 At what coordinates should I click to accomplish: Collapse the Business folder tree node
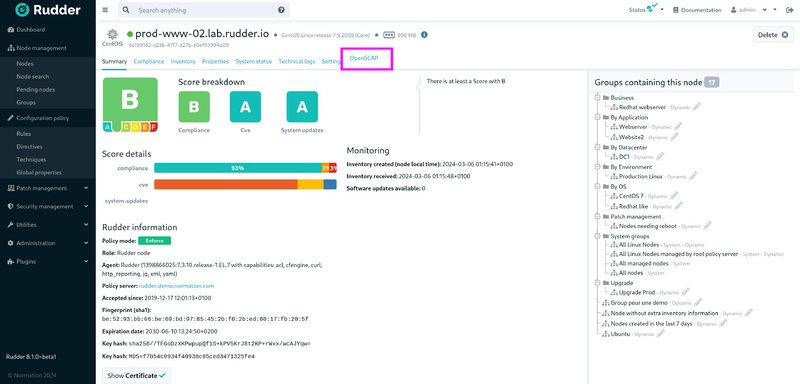click(x=597, y=97)
